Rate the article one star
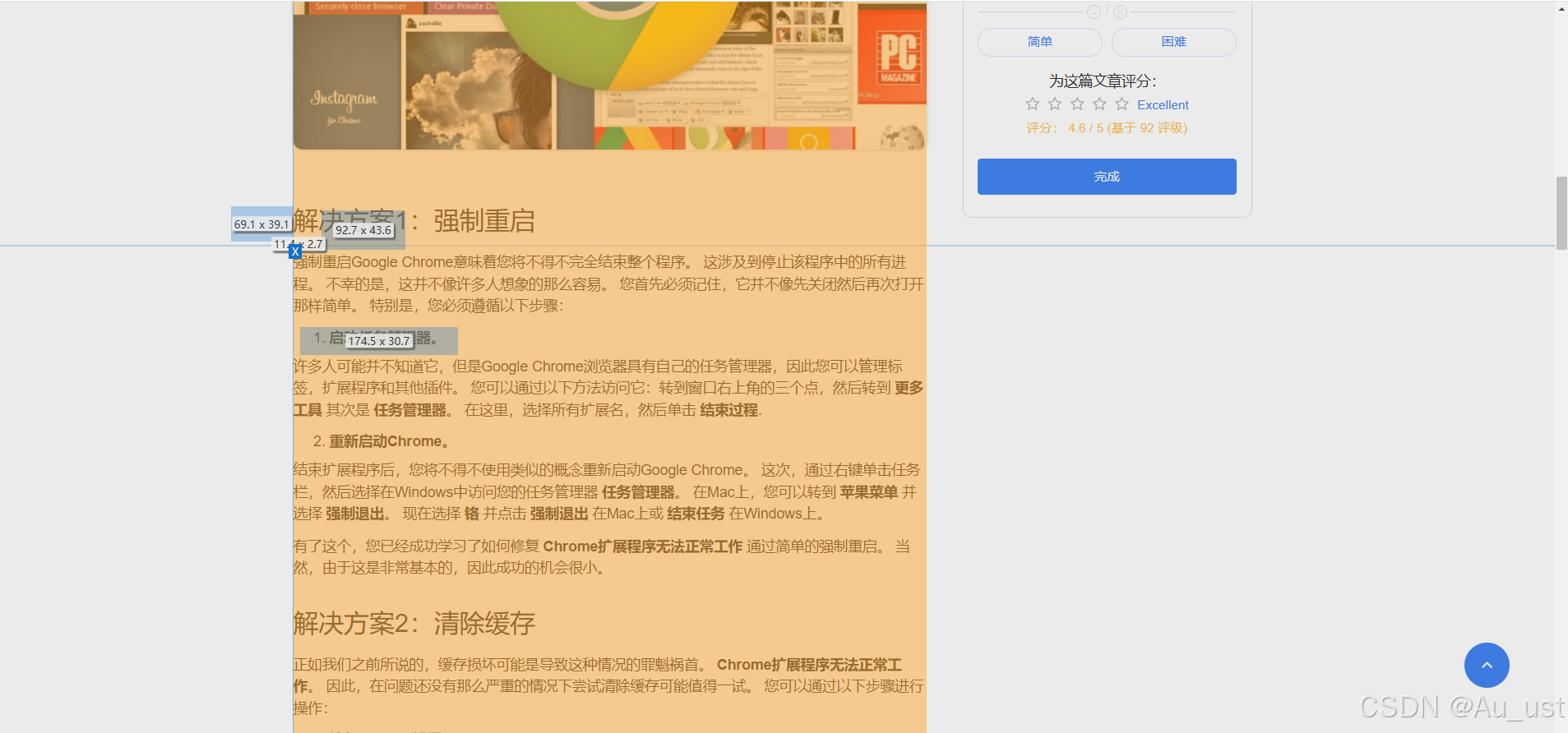 (1033, 104)
